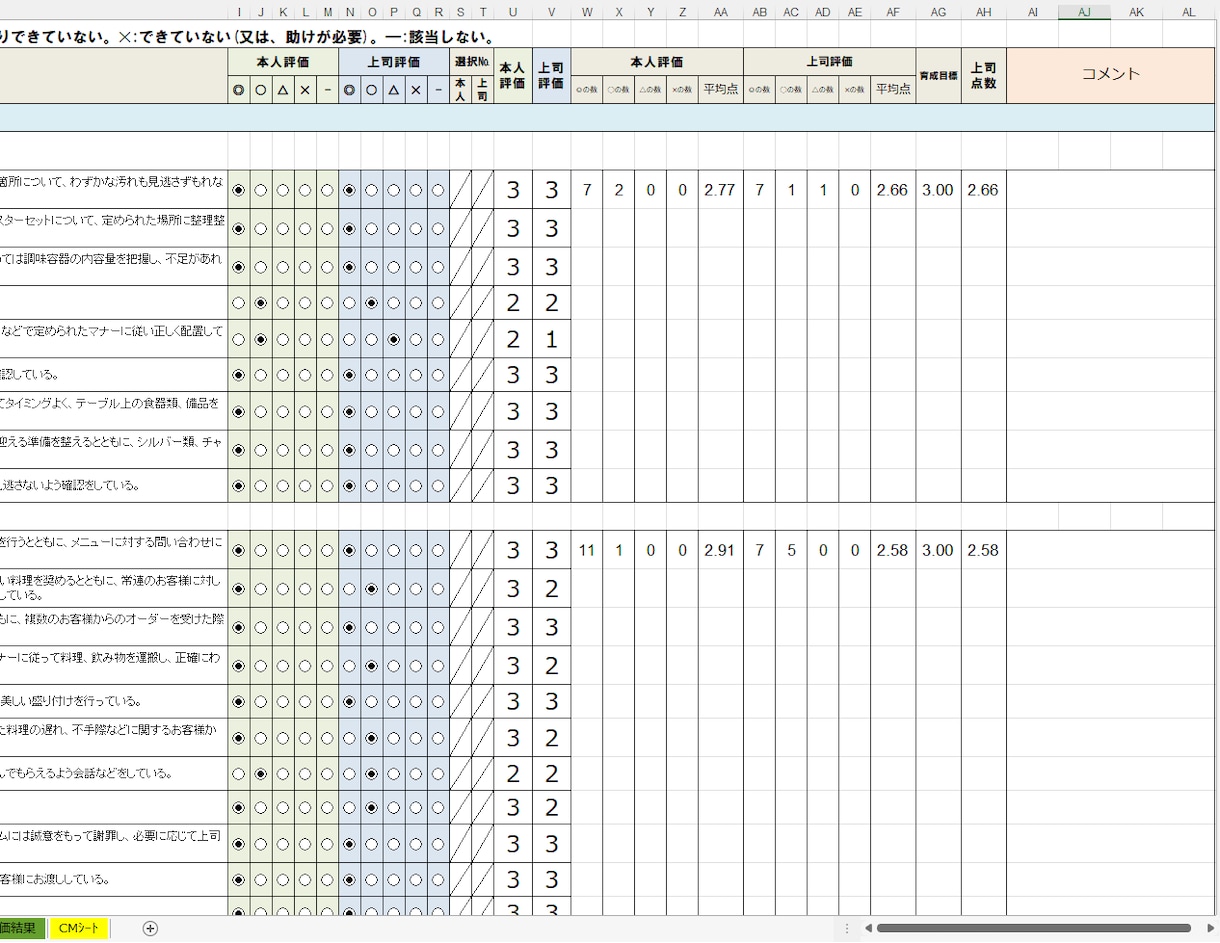Select column AL header
1220x943 pixels.
[1190, 12]
